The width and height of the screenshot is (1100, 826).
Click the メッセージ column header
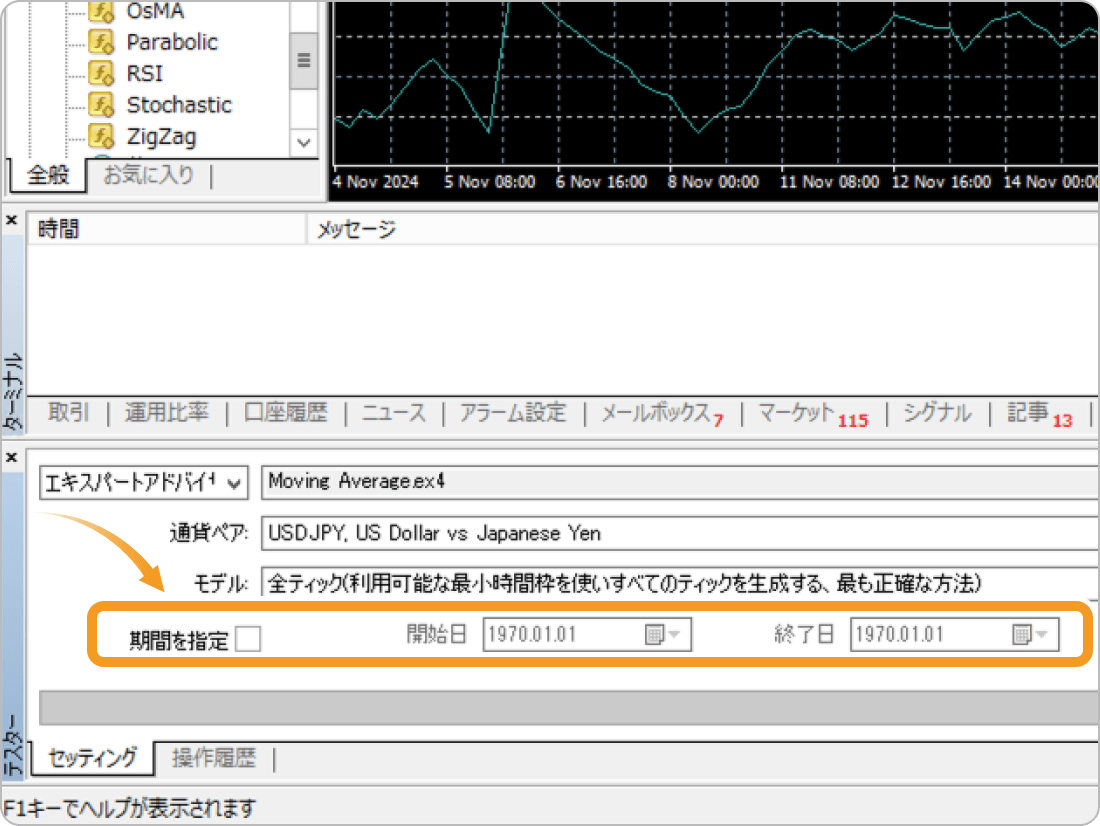[702, 229]
